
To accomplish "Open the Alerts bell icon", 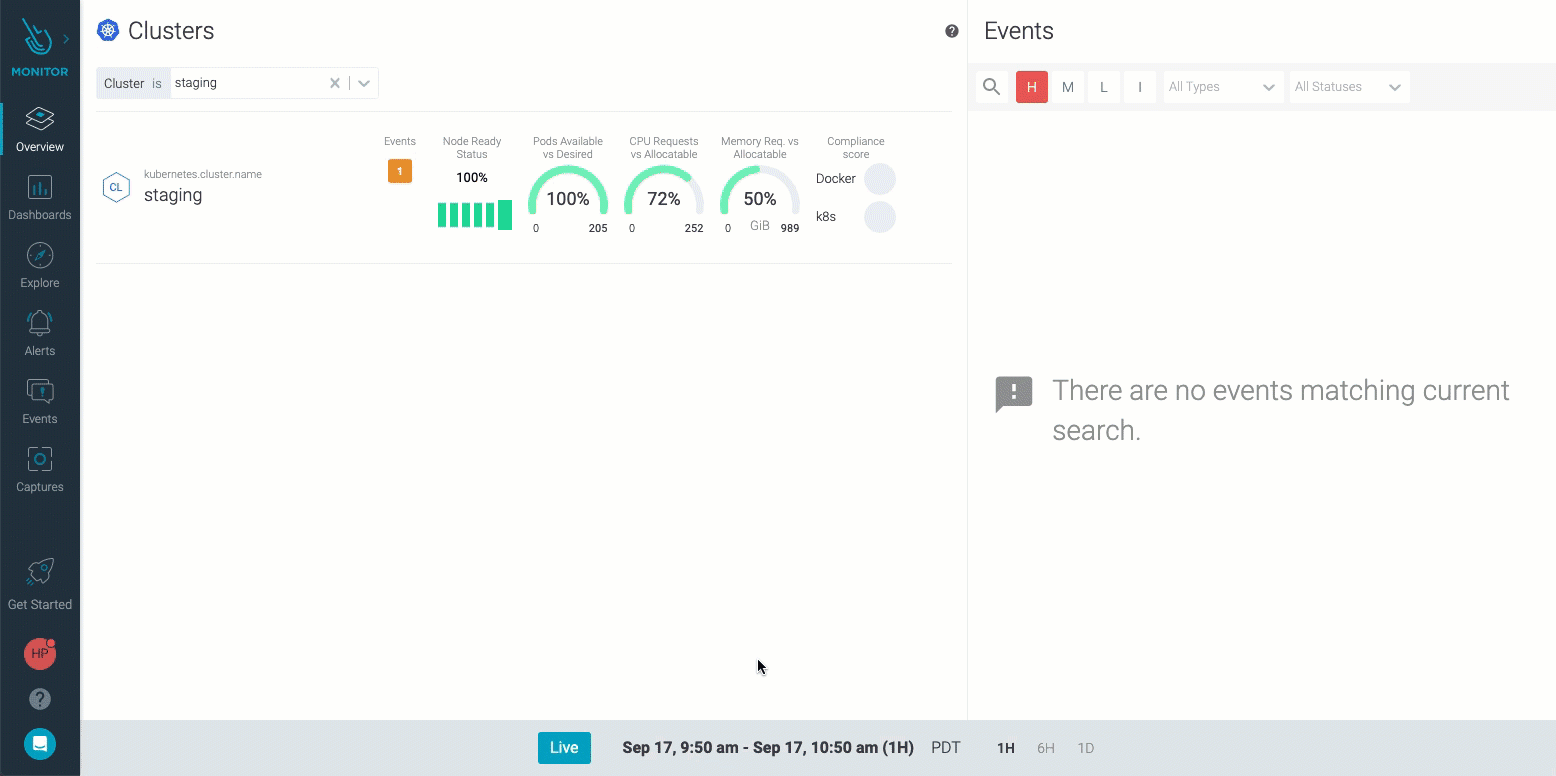I will click(40, 323).
